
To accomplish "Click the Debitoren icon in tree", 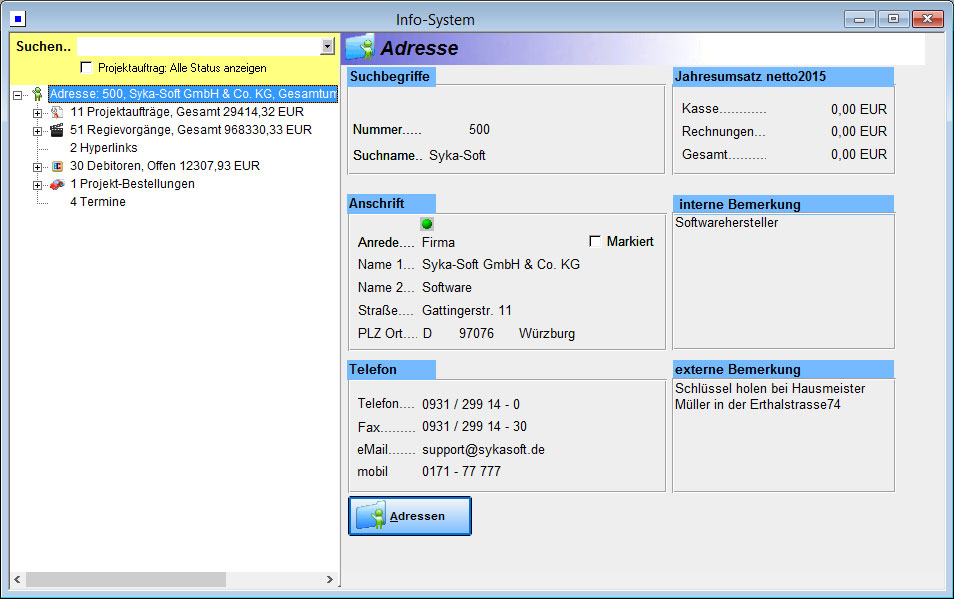I will coord(57,166).
